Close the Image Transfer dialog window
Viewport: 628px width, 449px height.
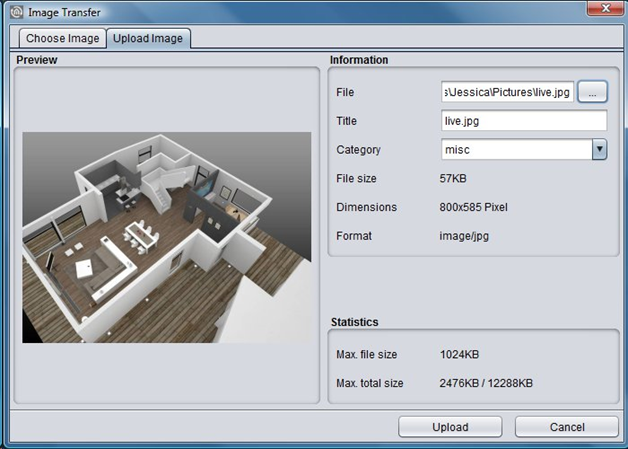605,8
